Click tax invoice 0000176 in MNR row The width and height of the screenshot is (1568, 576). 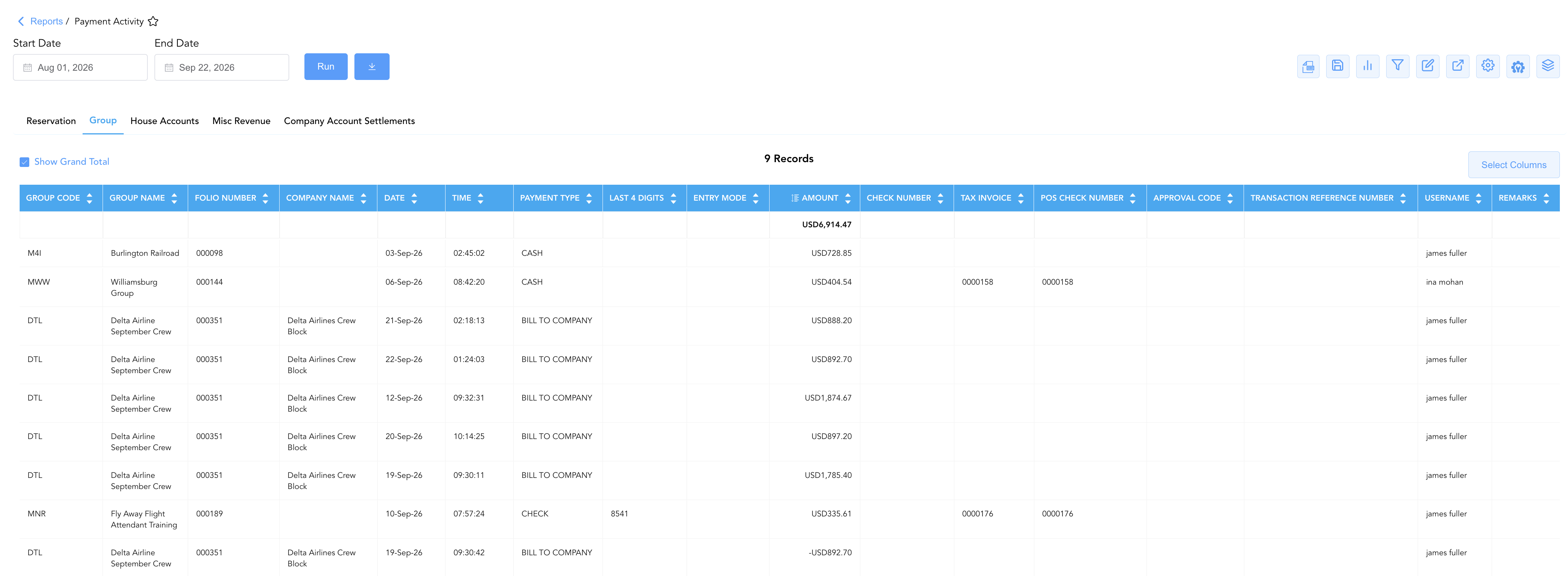[x=978, y=514]
